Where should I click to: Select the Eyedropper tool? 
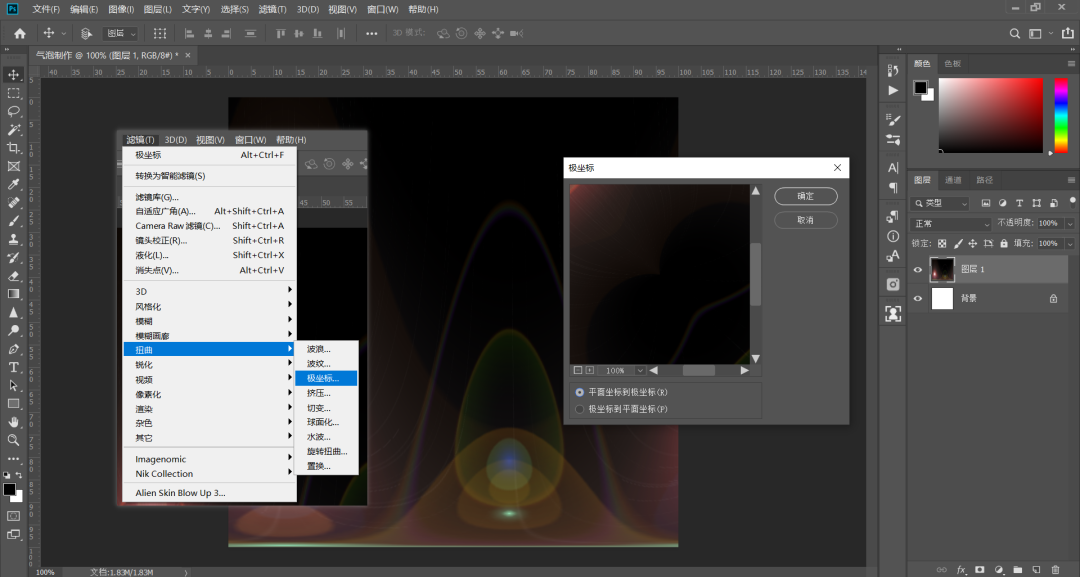[x=14, y=184]
